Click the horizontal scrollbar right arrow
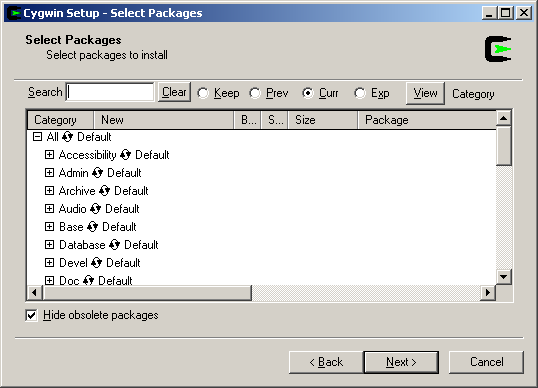 pos(488,293)
